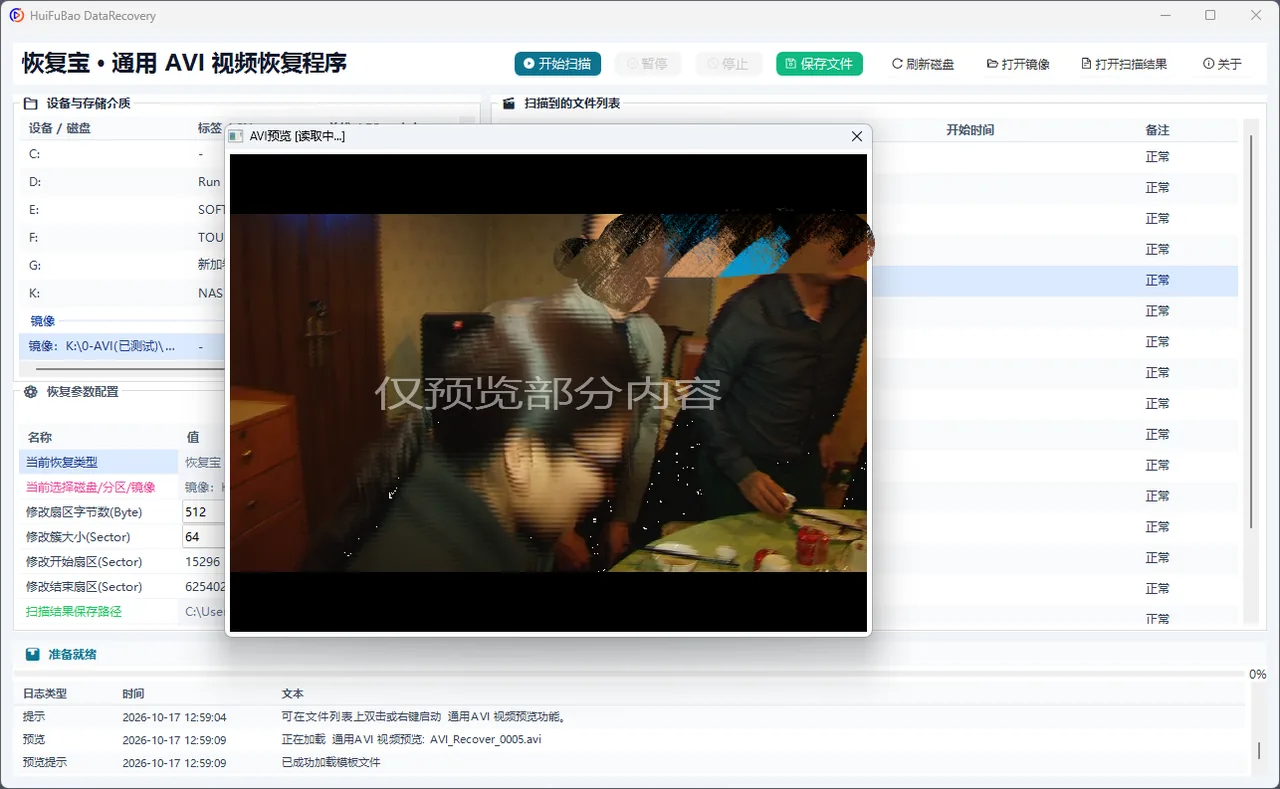Click the 设备 / 磁盘 column header
Screen dimensions: 1280x789
(x=59, y=128)
